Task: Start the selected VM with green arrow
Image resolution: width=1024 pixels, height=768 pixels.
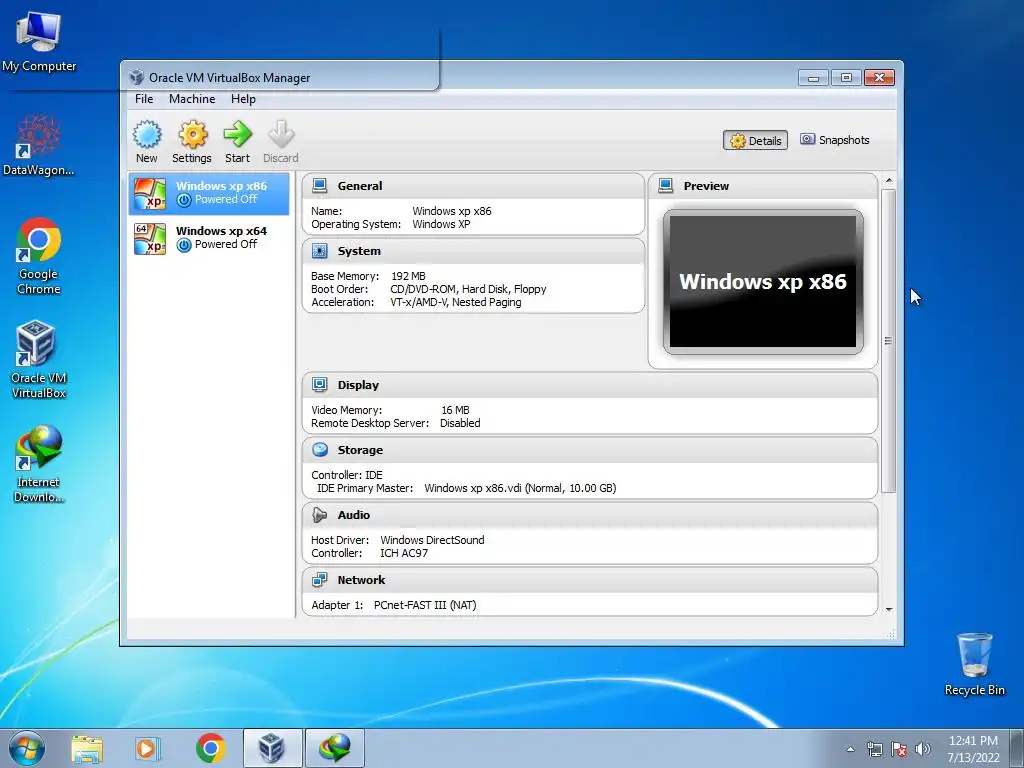Action: 238,134
